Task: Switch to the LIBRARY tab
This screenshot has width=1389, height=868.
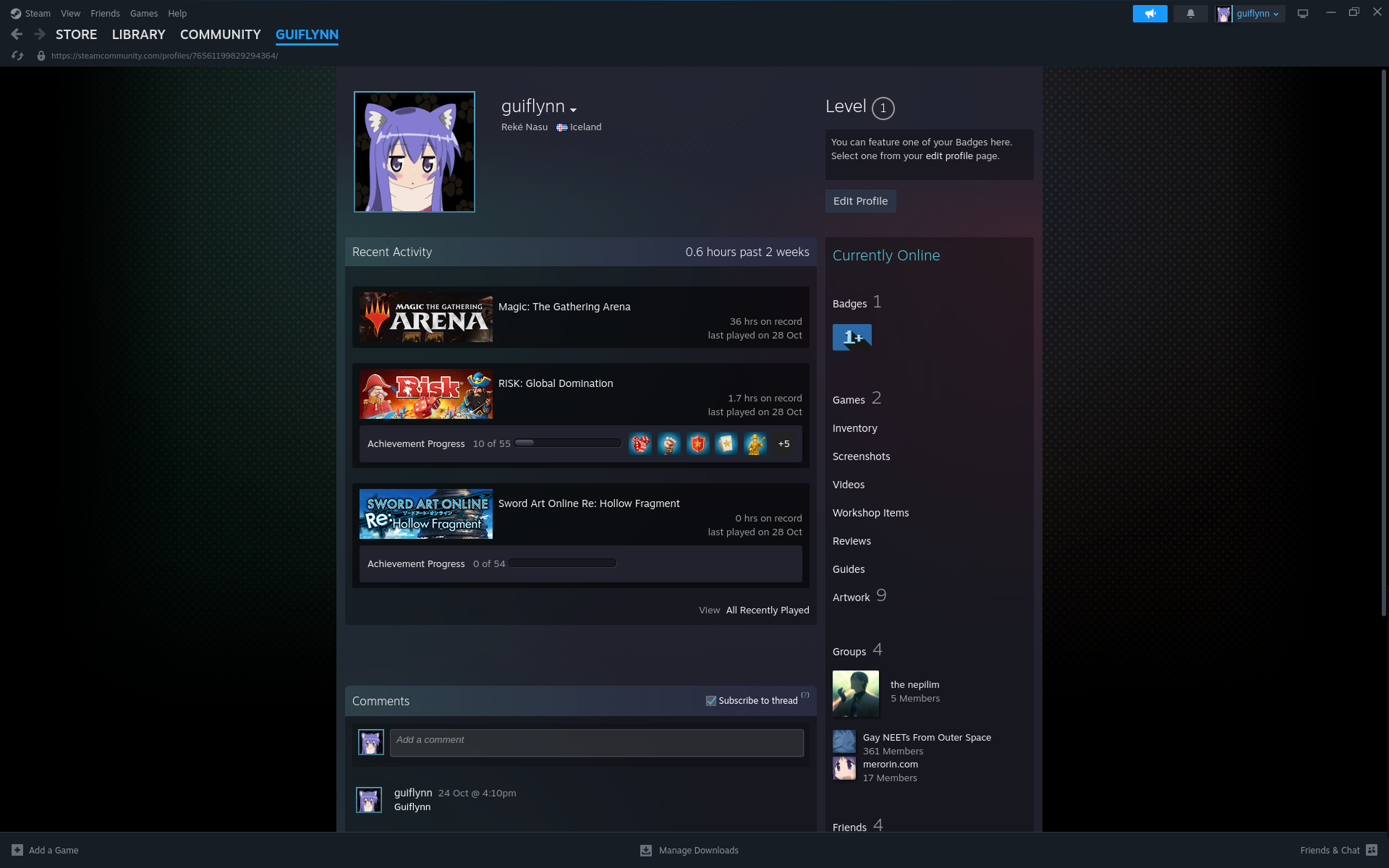Action: point(138,35)
